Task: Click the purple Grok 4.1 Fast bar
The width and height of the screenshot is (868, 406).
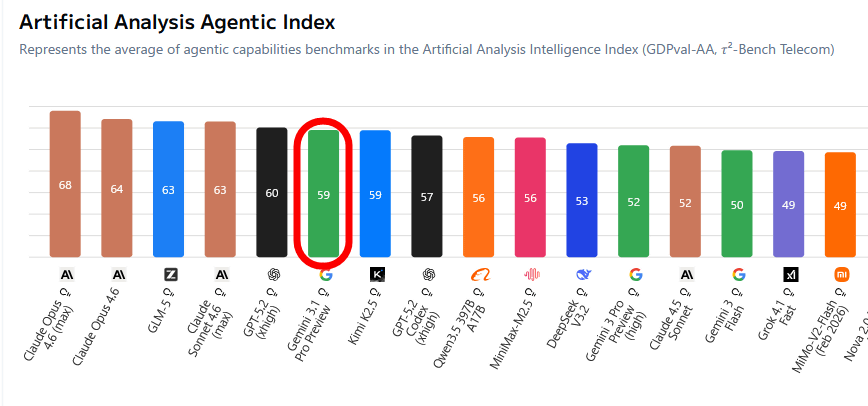Action: (789, 204)
